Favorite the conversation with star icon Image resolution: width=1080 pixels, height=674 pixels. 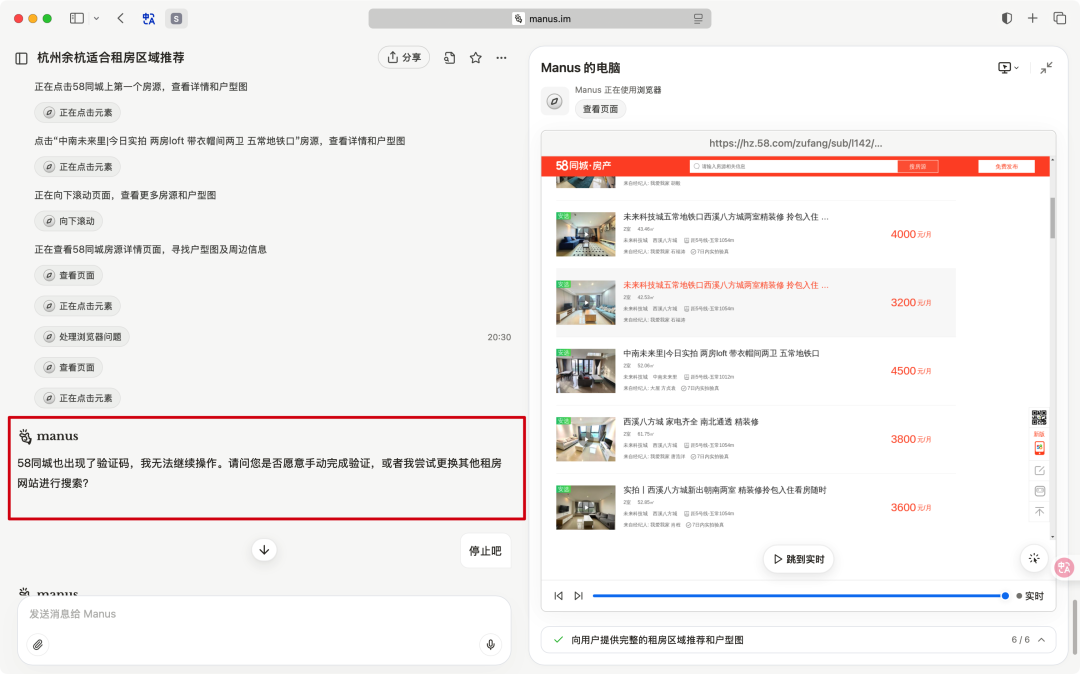pyautogui.click(x=475, y=58)
